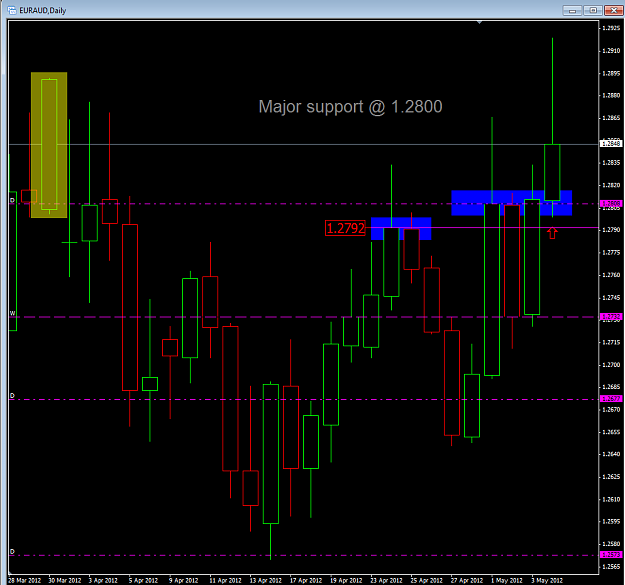Screen dimensions: 625x585
Task: Click the '13 Apr 2012' date label
Action: tap(266, 580)
